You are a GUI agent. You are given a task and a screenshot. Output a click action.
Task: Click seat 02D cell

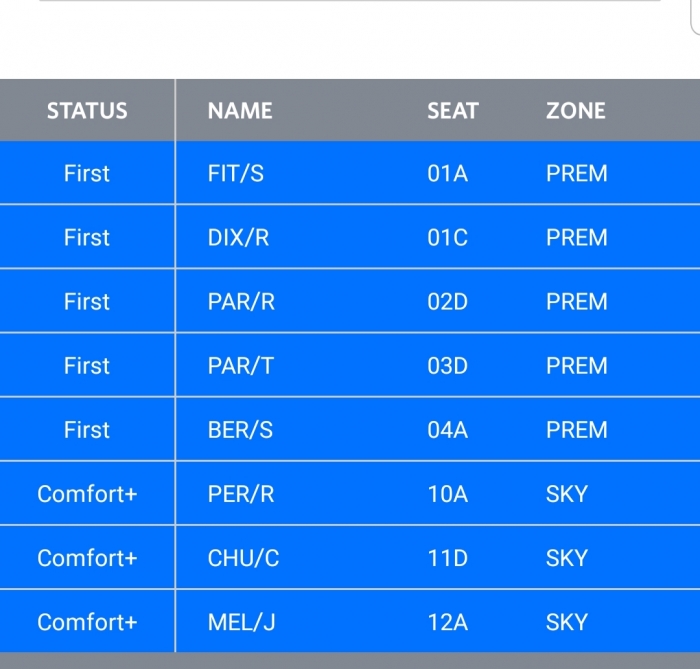(447, 302)
